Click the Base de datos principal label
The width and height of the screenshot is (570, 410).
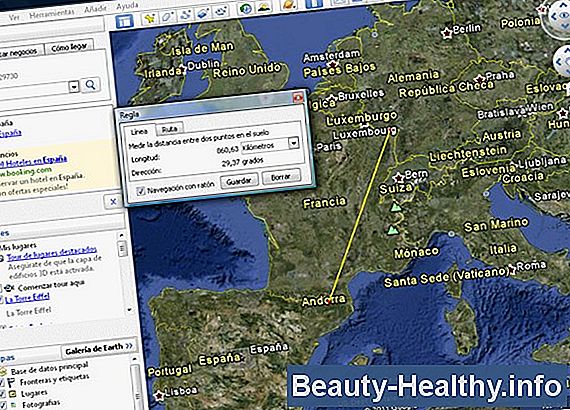pyautogui.click(x=49, y=369)
